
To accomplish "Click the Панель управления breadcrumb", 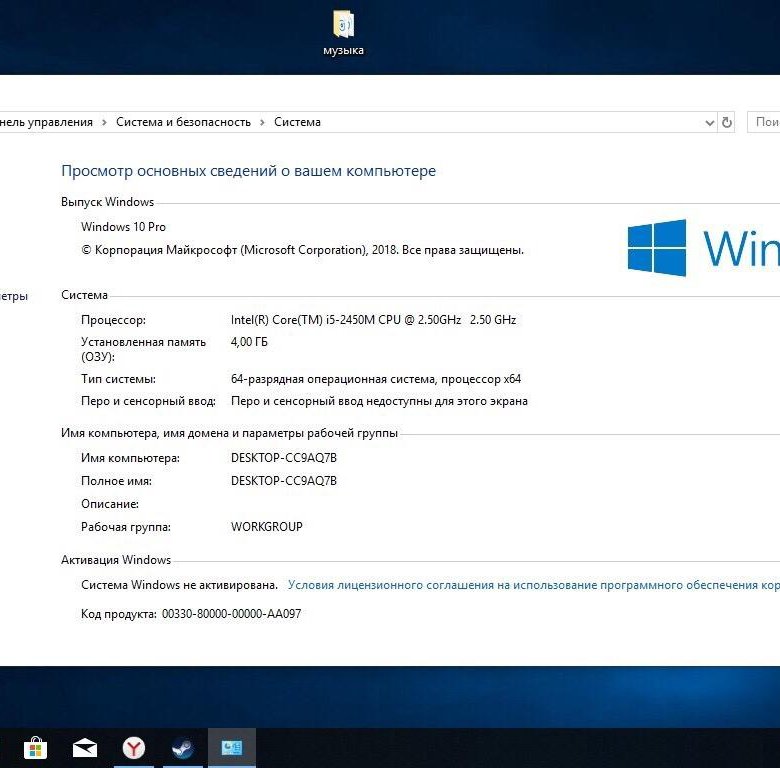I will (x=46, y=122).
